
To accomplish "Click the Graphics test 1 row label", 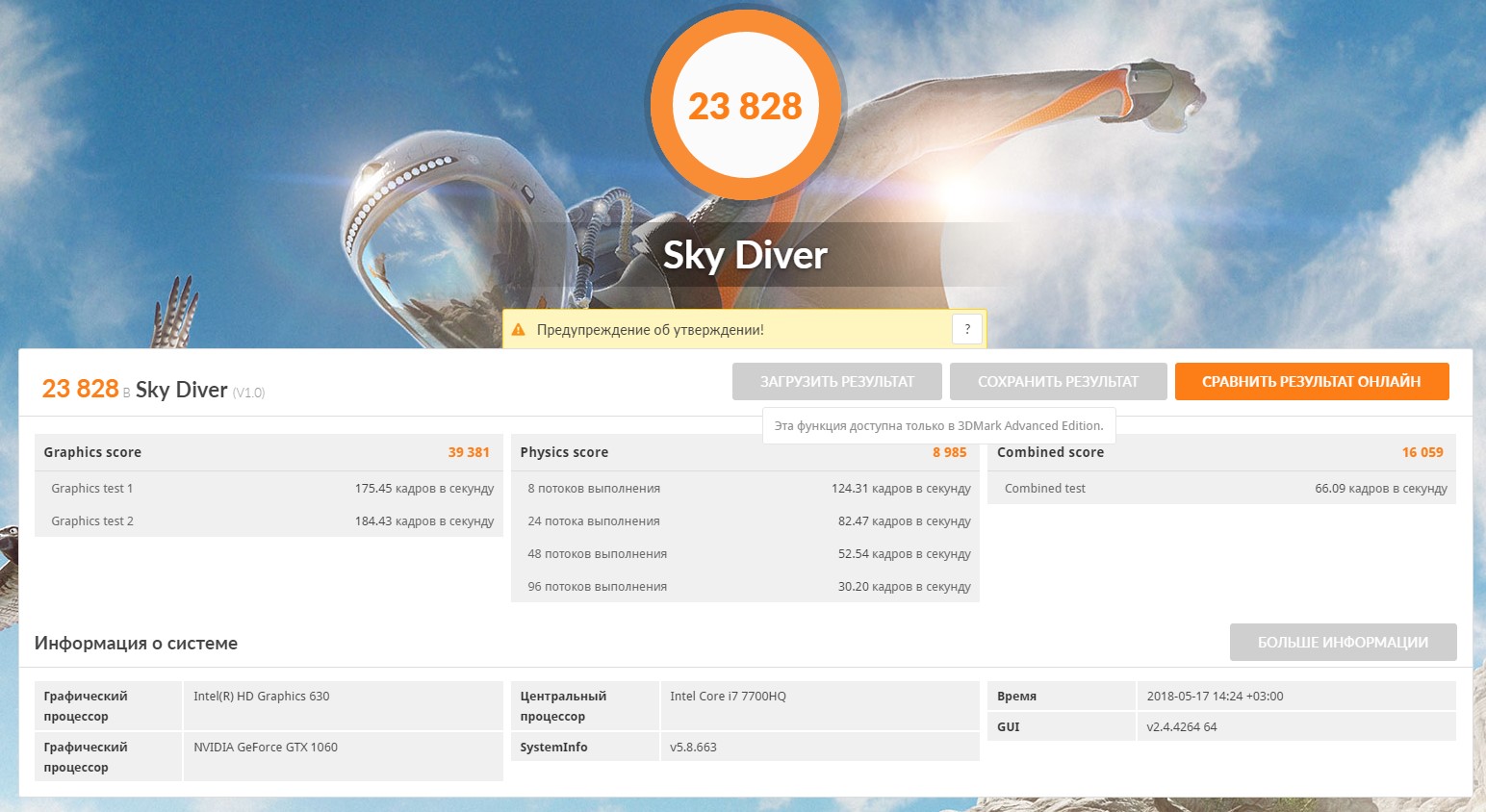I will click(x=92, y=489).
